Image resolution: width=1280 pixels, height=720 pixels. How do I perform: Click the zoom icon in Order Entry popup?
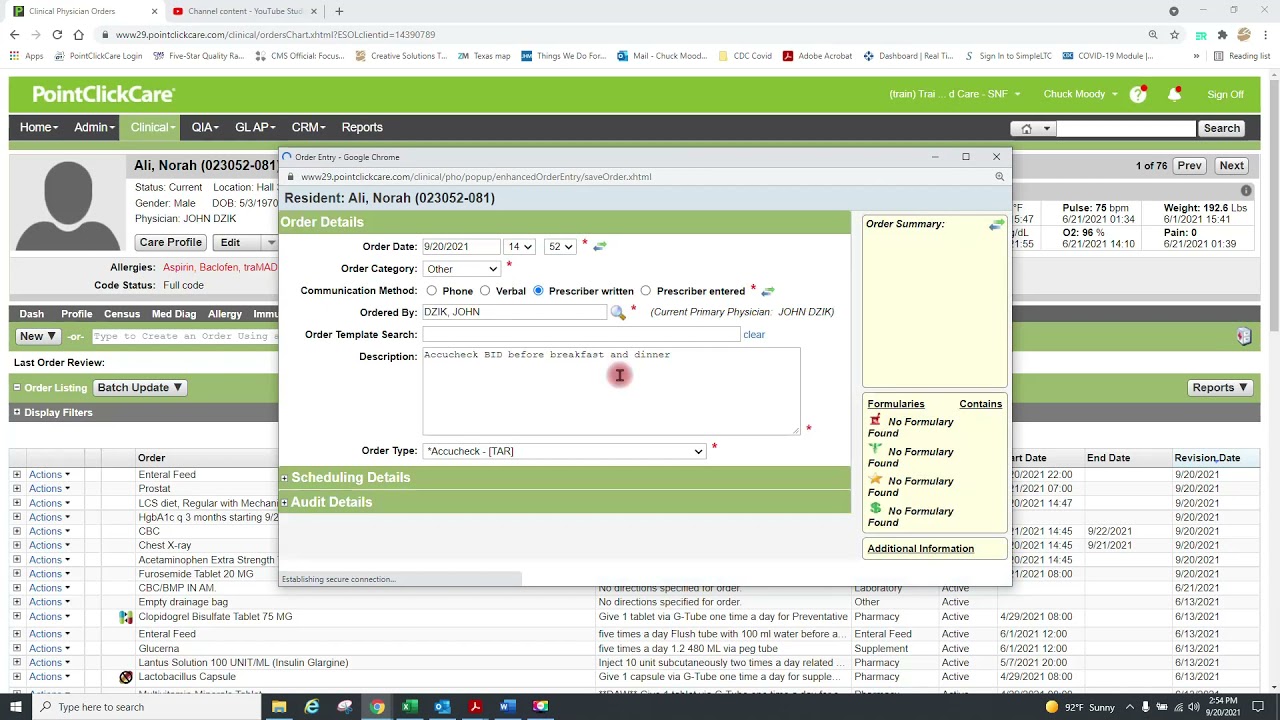(x=999, y=177)
